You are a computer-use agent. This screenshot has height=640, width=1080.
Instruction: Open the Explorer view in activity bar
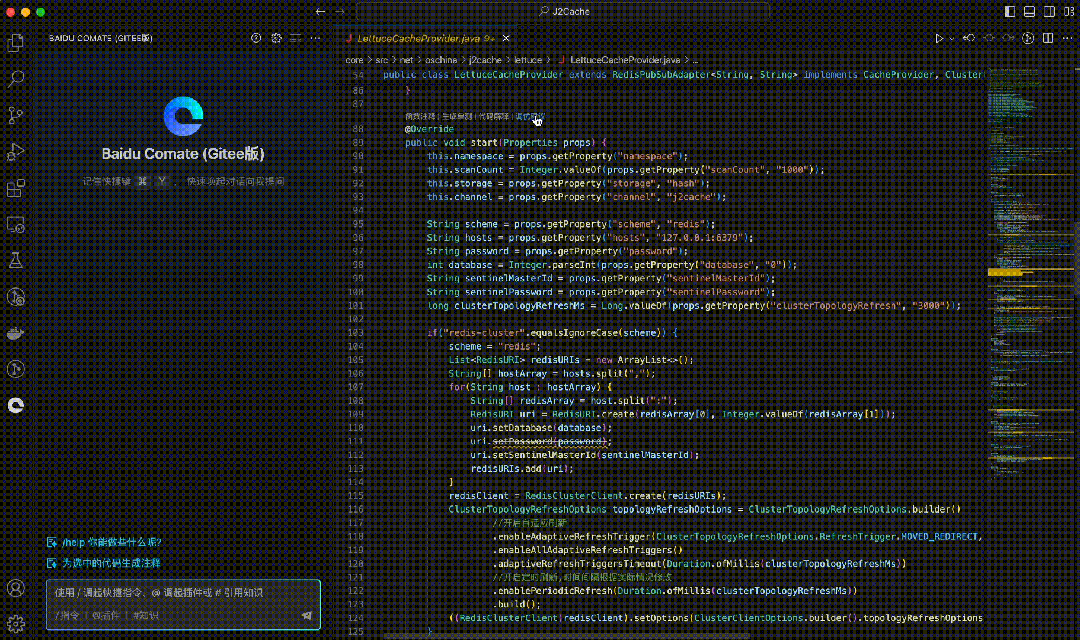click(16, 43)
